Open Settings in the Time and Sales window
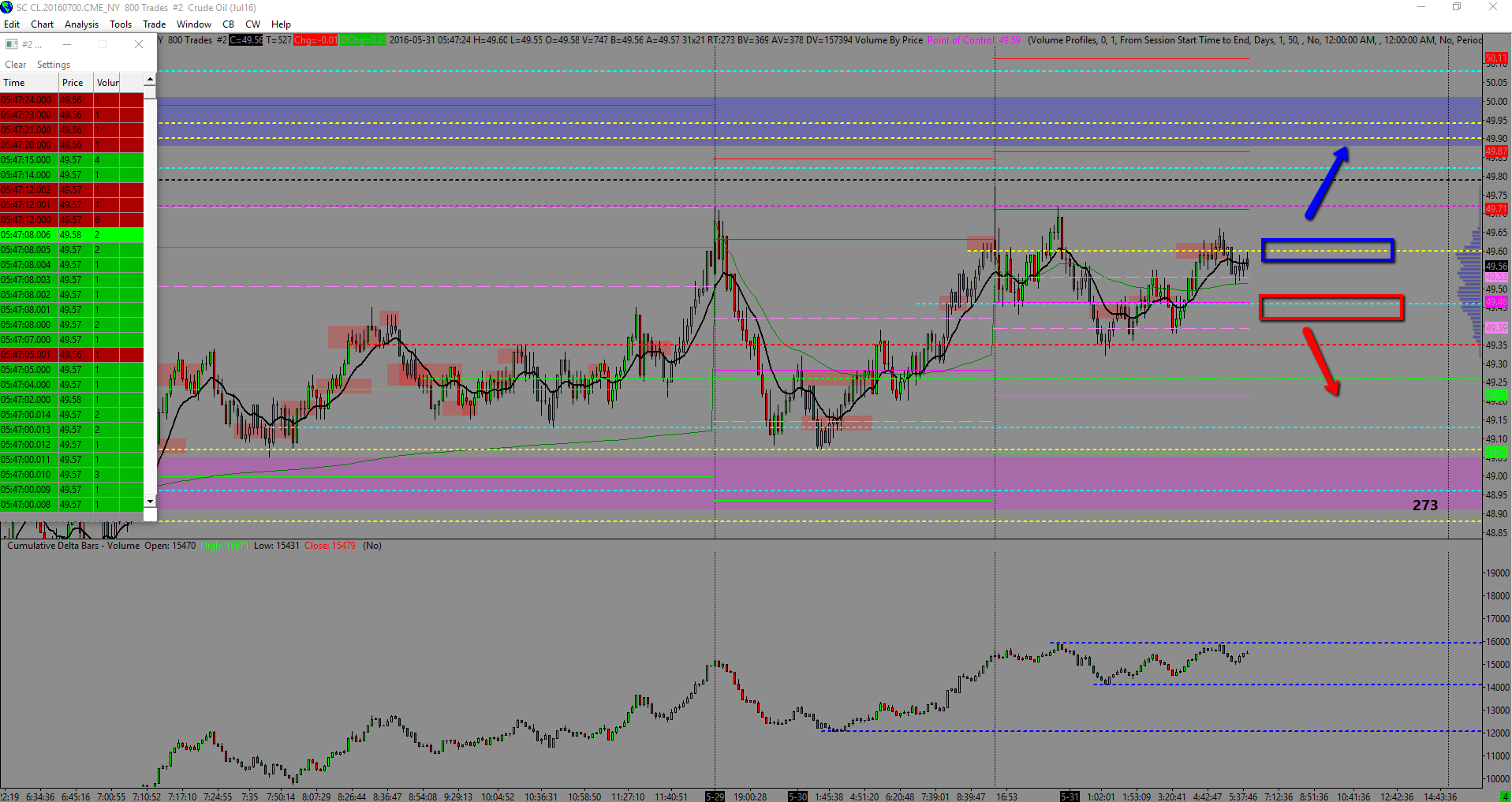This screenshot has width=1512, height=802. pyautogui.click(x=54, y=65)
